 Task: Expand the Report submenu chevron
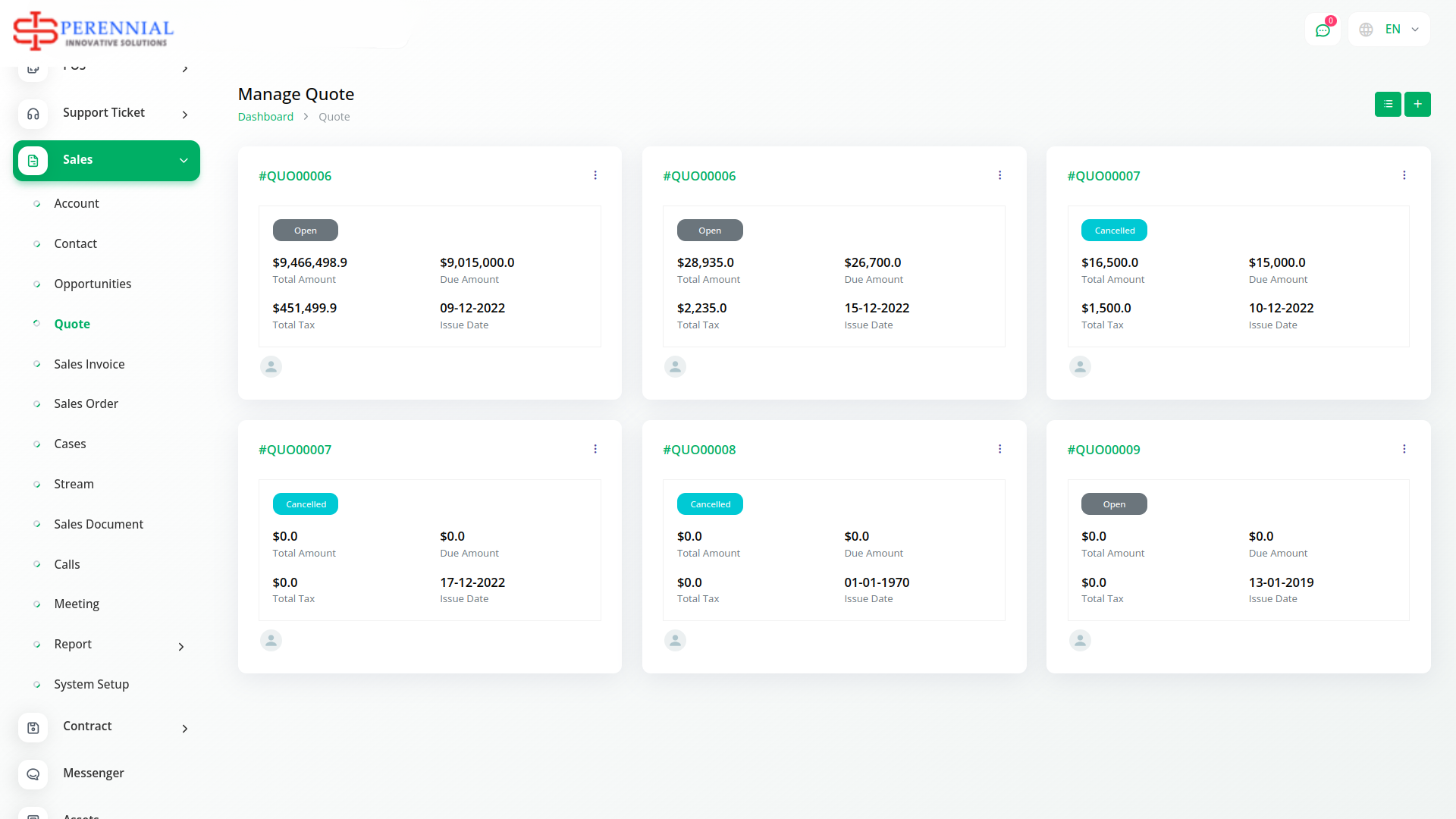180,647
